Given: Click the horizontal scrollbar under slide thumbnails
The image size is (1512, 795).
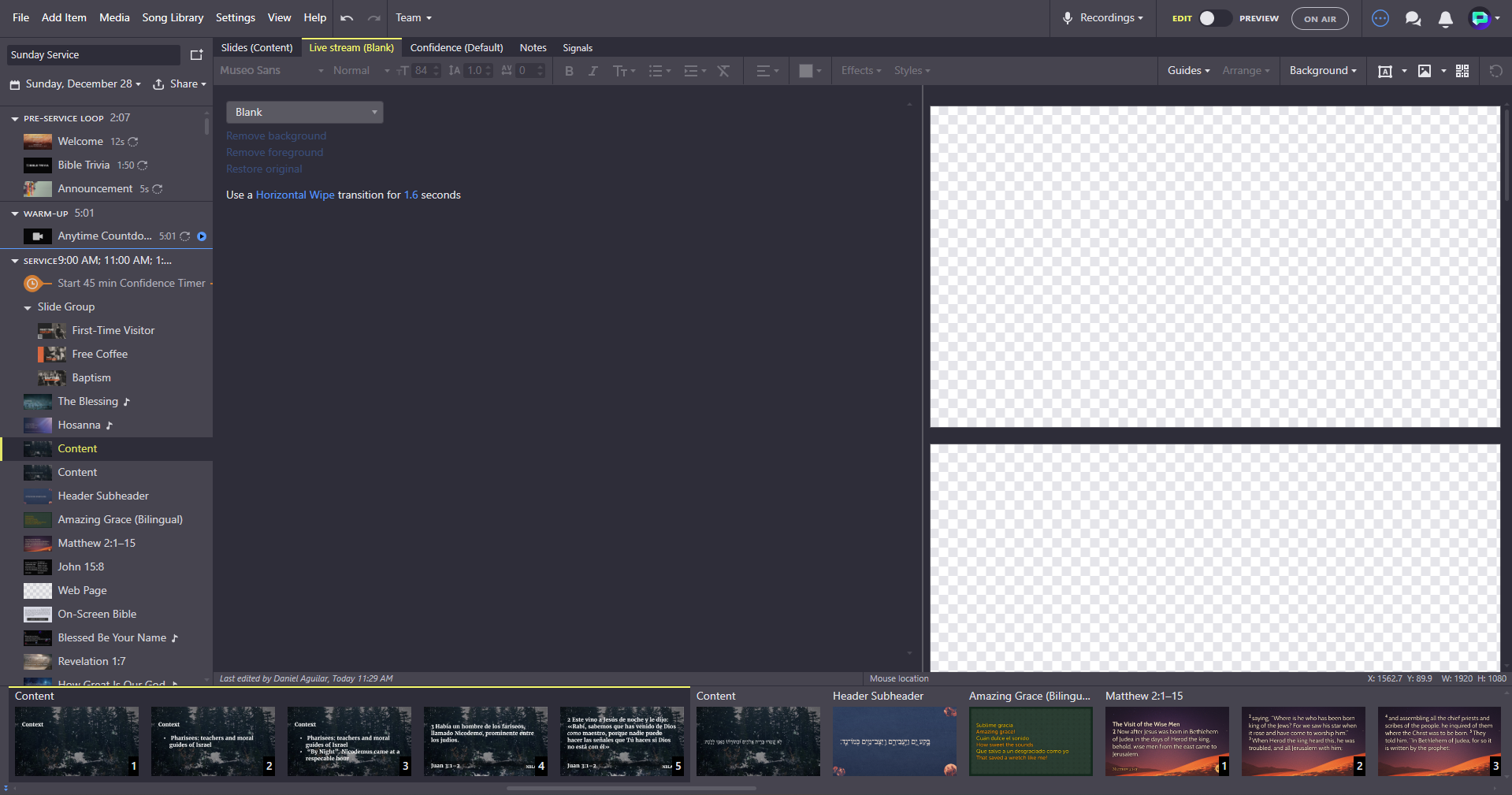Looking at the screenshot, I should [631, 788].
